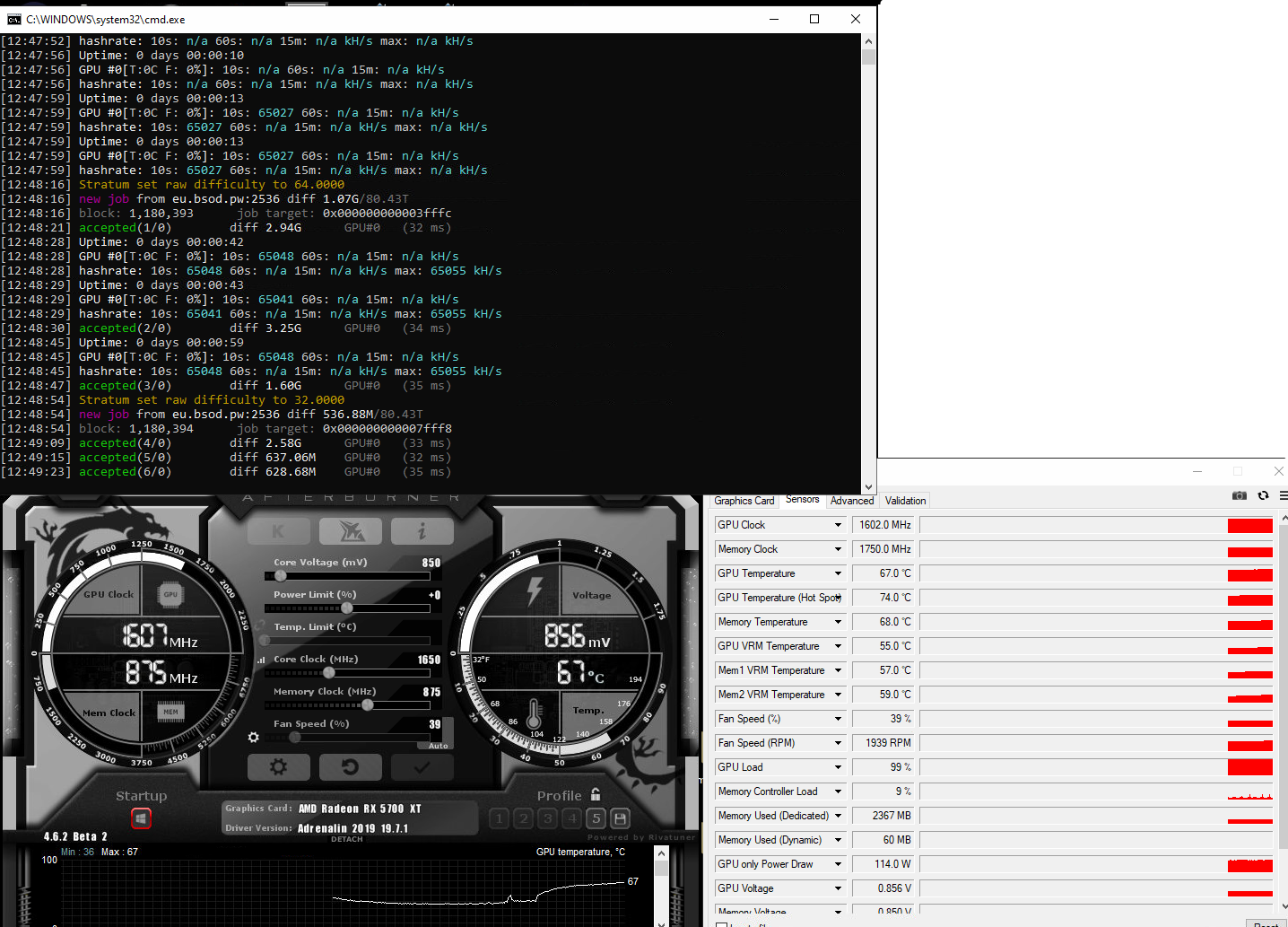Open the Memory Controller Load dropdown
1288x927 pixels.
point(838,791)
